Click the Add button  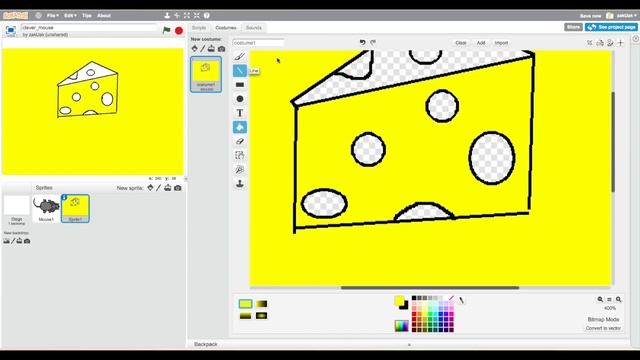tap(481, 43)
